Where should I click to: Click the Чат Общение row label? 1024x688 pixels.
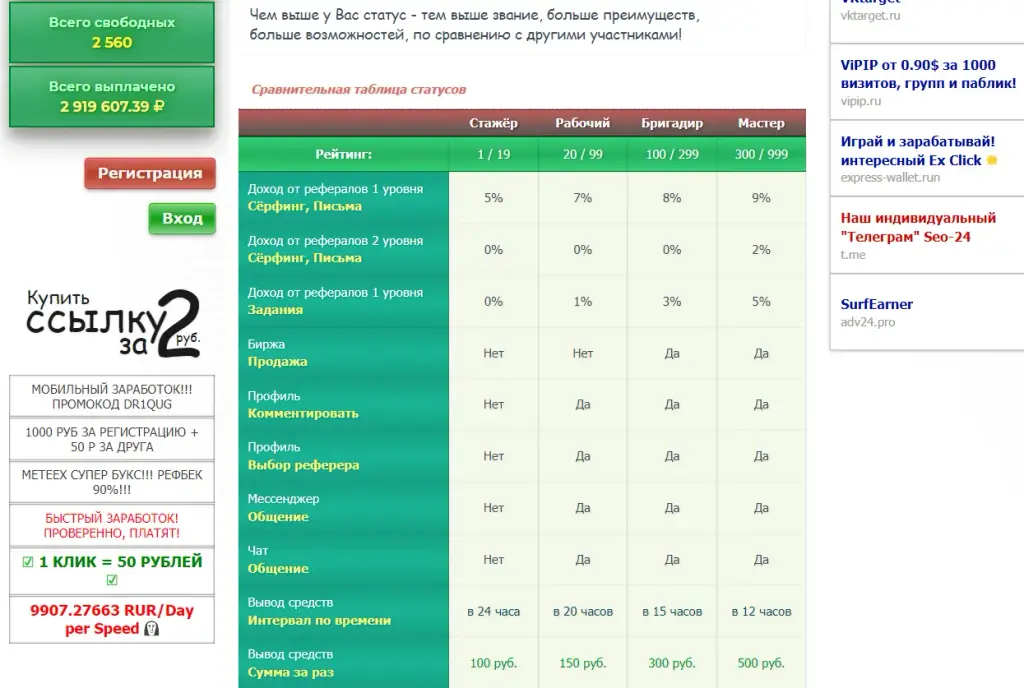pos(344,559)
